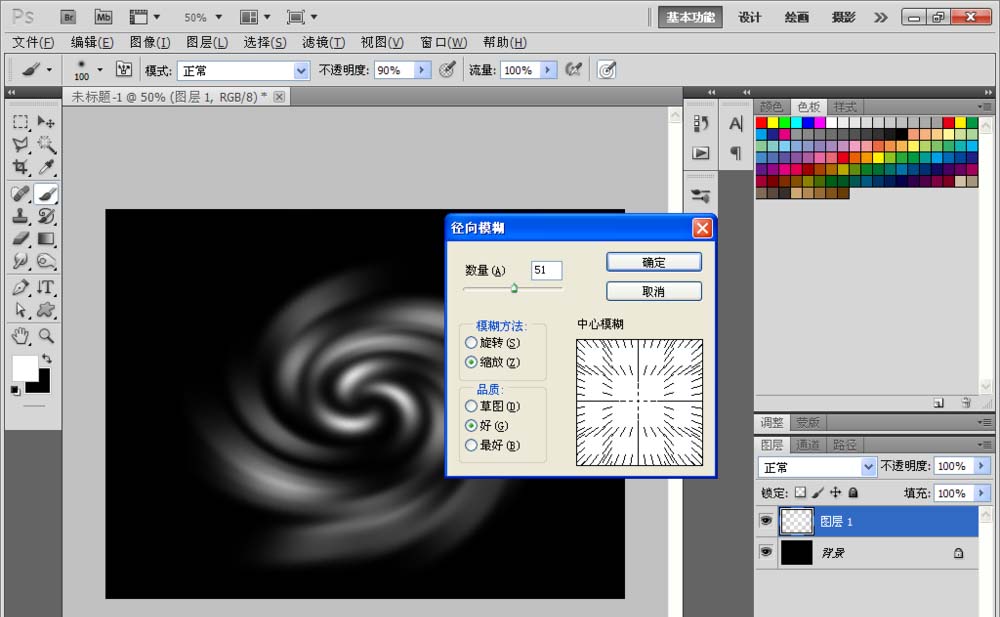Open the Select menu
This screenshot has height=617, width=1000.
point(265,42)
